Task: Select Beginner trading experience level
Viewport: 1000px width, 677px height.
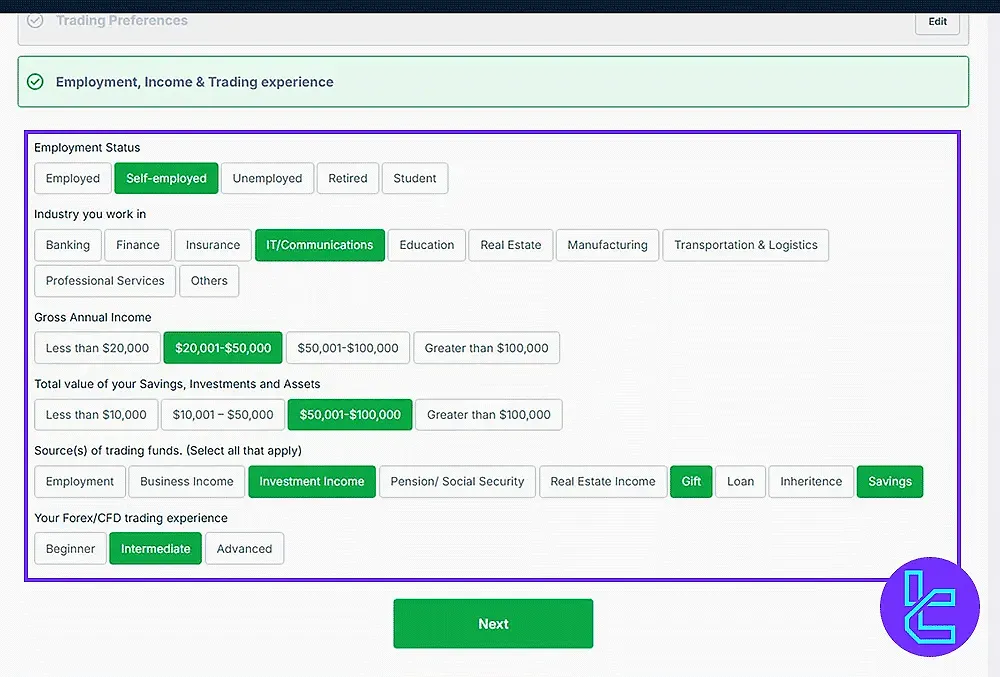Action: point(70,549)
